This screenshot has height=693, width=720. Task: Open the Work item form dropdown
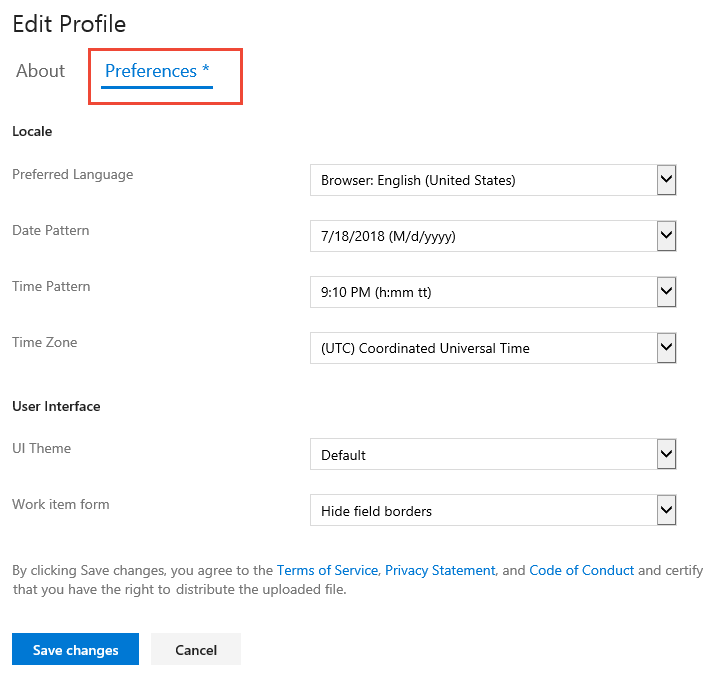tap(493, 510)
